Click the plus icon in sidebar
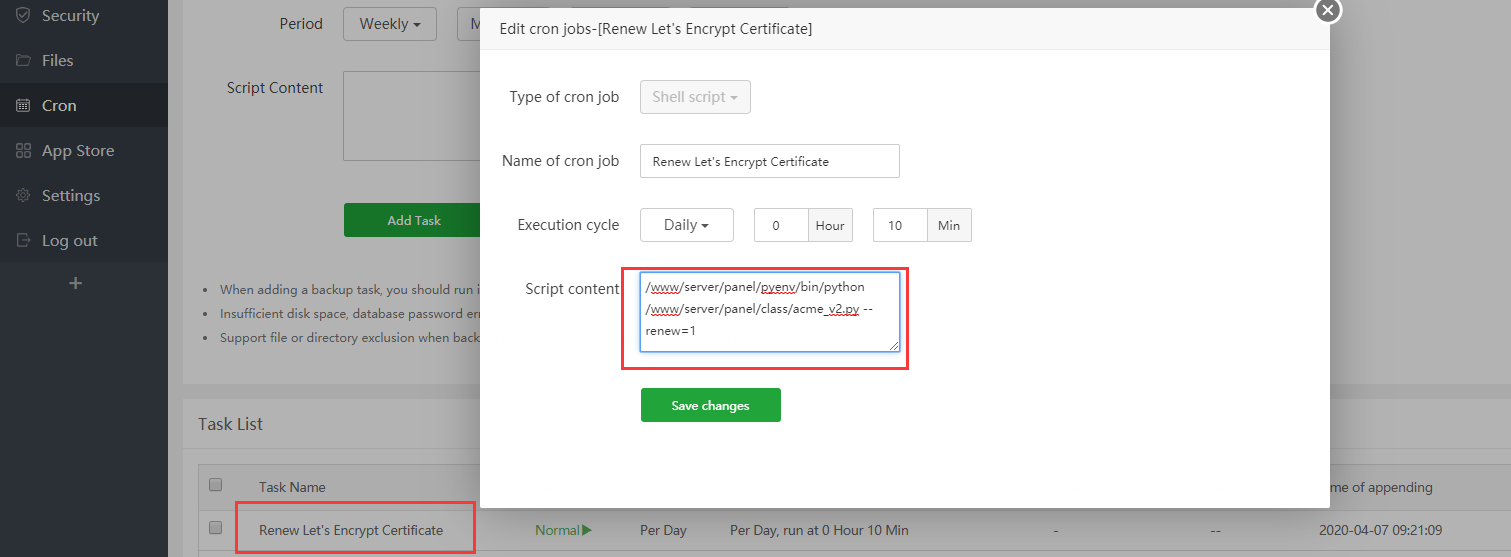 click(x=75, y=284)
